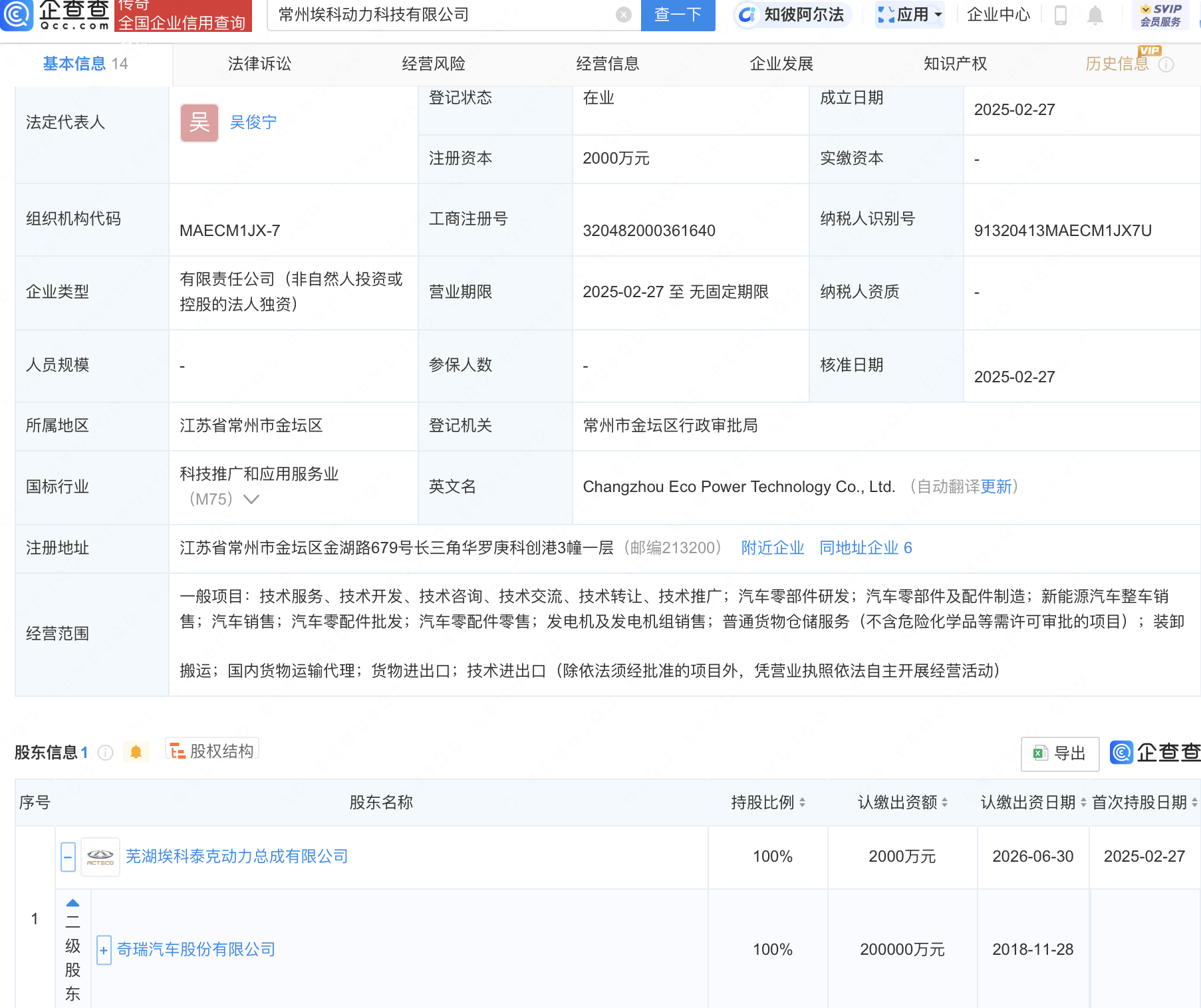Image resolution: width=1201 pixels, height=1008 pixels.
Task: Click 2026-06-30 subscription date cell
Action: click(1033, 856)
